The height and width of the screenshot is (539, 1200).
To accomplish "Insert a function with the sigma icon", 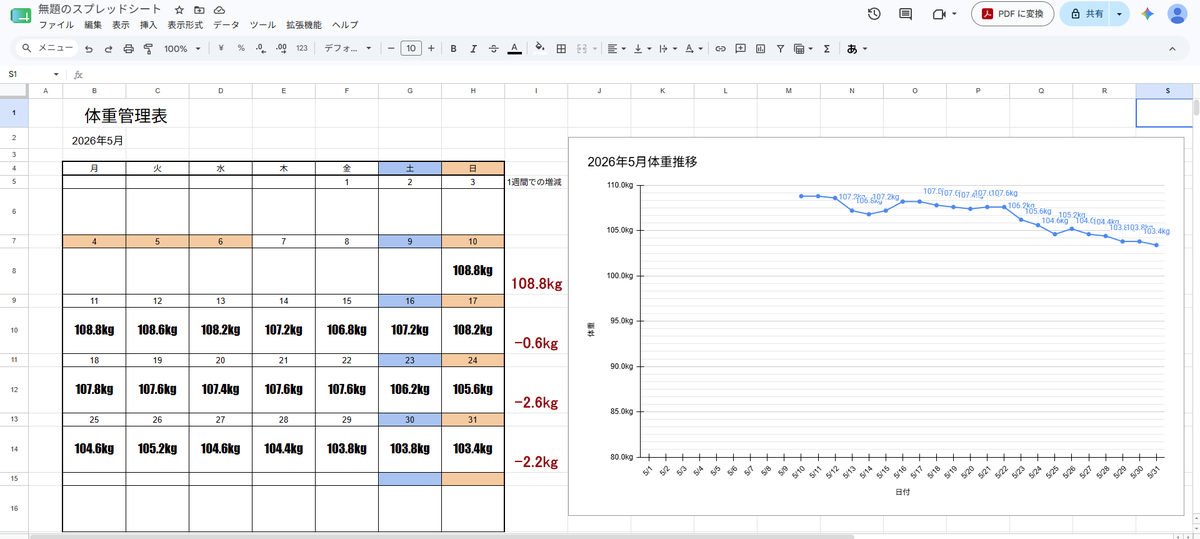I will pos(827,48).
